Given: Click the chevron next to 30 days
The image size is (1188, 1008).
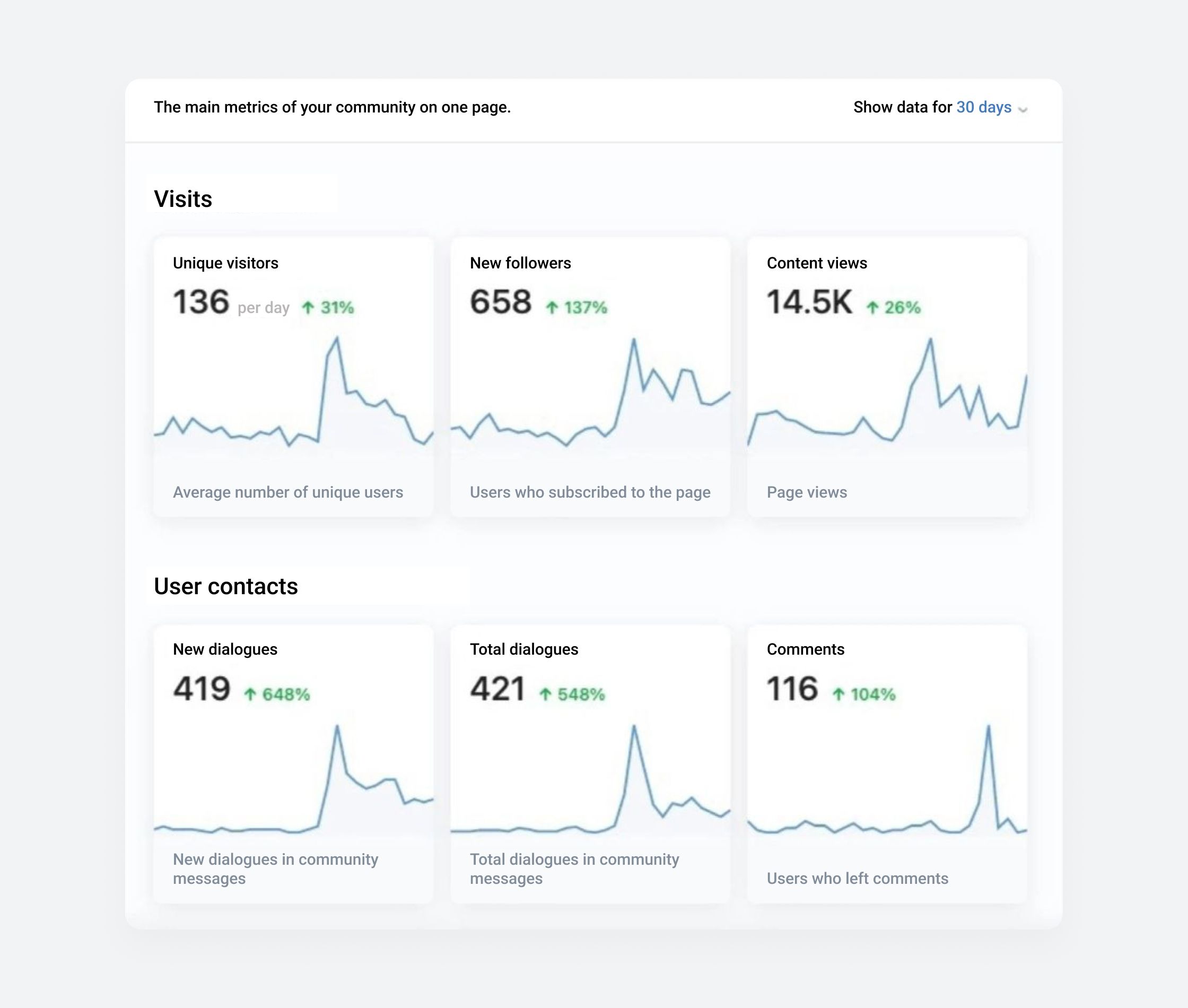Looking at the screenshot, I should (x=1023, y=109).
